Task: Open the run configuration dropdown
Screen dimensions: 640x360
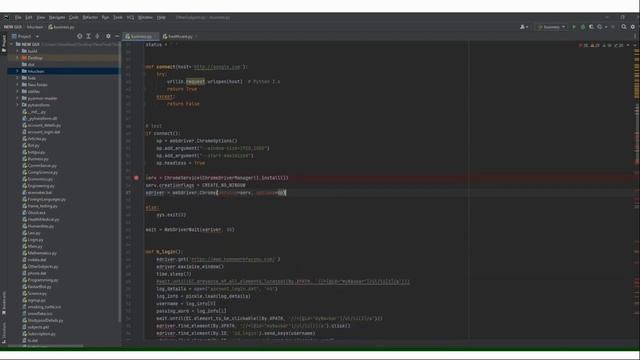Action: [551, 27]
